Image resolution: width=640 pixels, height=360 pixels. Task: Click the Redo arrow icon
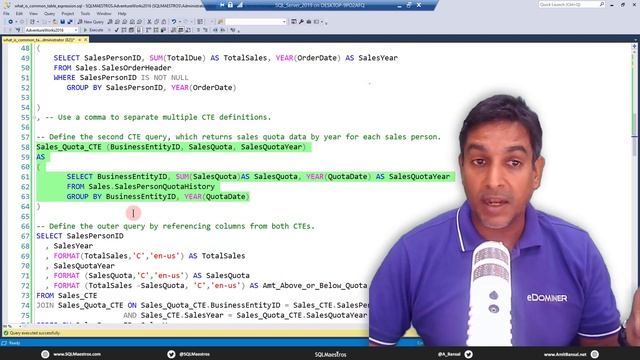click(186, 22)
